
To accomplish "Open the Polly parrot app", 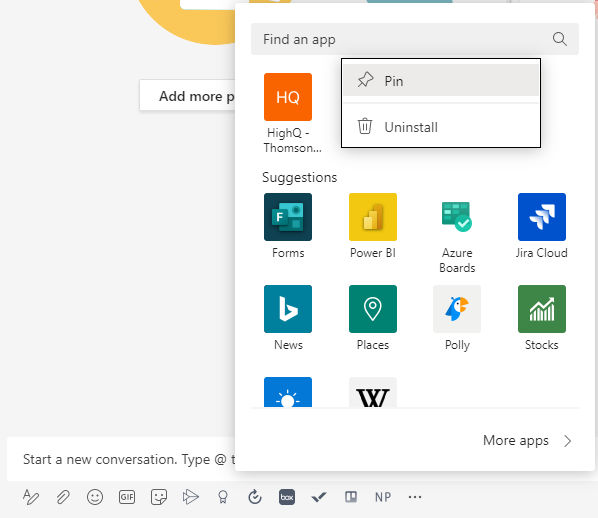I will 457,309.
